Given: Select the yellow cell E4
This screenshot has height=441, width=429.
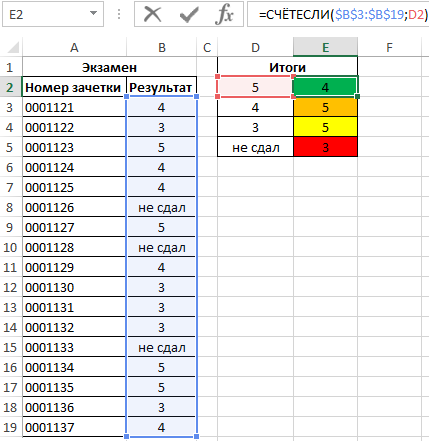Looking at the screenshot, I should 325,127.
